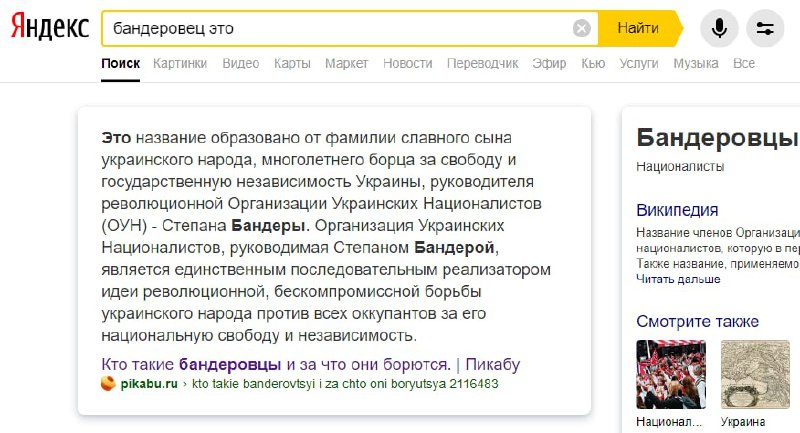Screen dimensions: 800x433
Task: Open the Национал... crowd thumbnail
Action: [x=671, y=374]
